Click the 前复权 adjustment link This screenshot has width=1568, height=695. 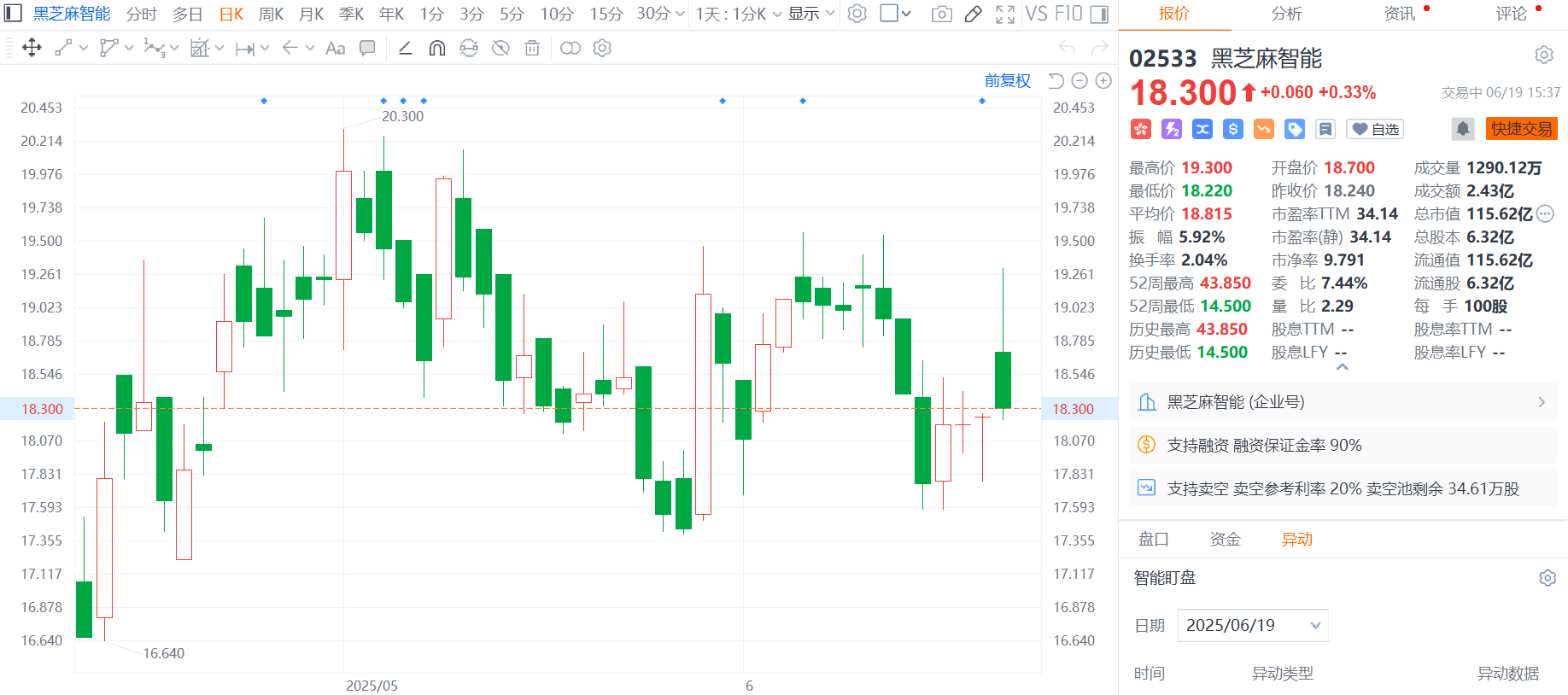(1007, 80)
